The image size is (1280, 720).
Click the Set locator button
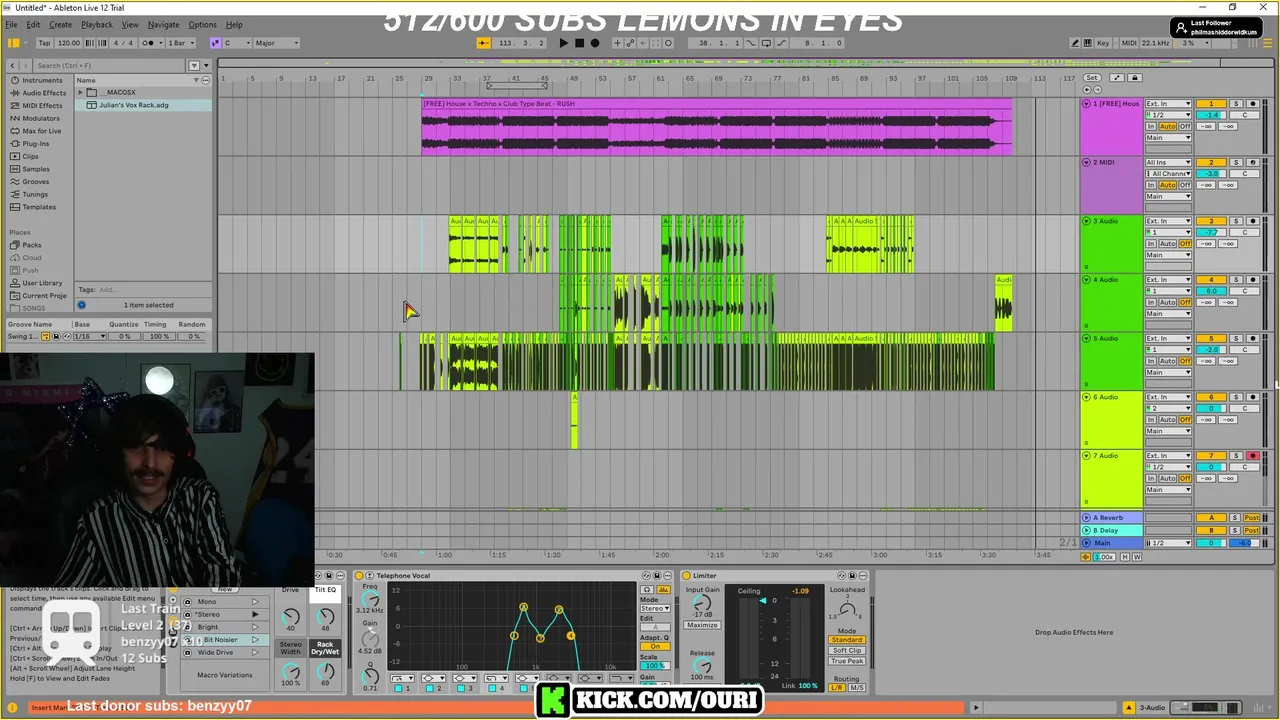tap(1091, 78)
